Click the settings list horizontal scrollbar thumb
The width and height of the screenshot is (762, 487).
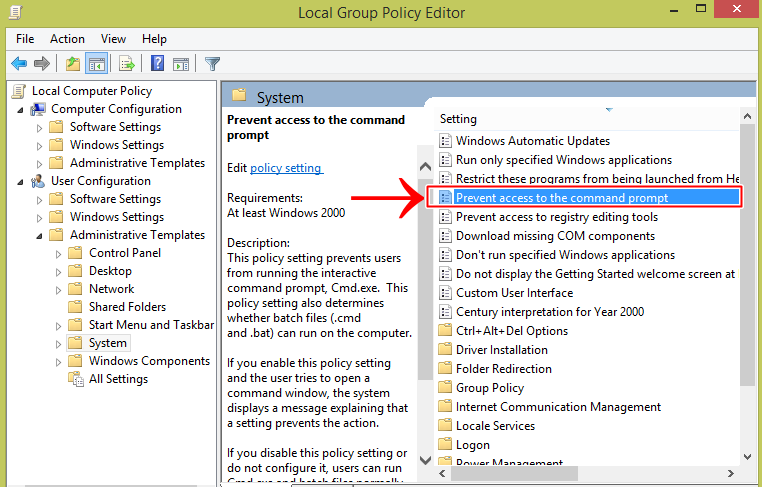(x=513, y=473)
